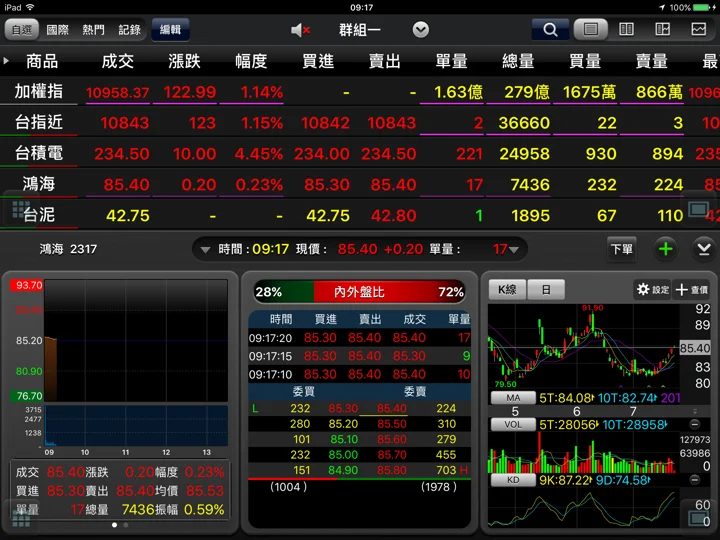Expand the 商品 column arrow
Viewport: 720px width, 540px height.
(6, 60)
